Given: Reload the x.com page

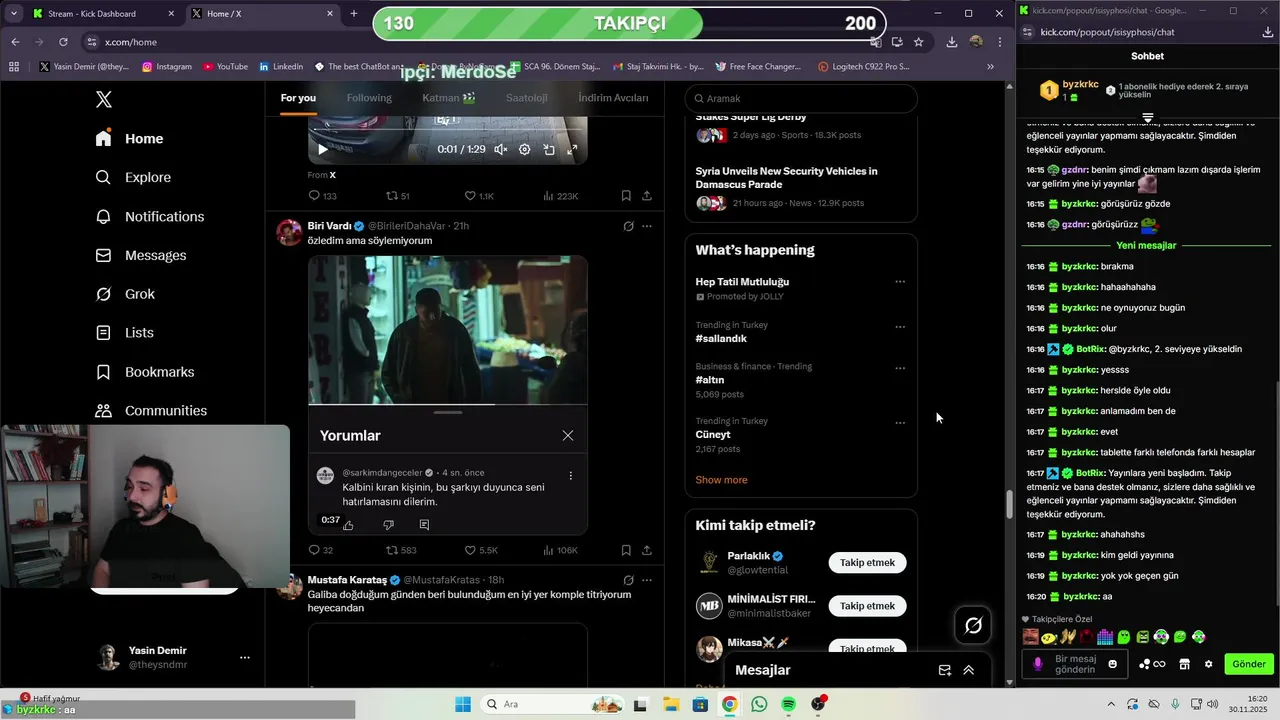Looking at the screenshot, I should 63,42.
